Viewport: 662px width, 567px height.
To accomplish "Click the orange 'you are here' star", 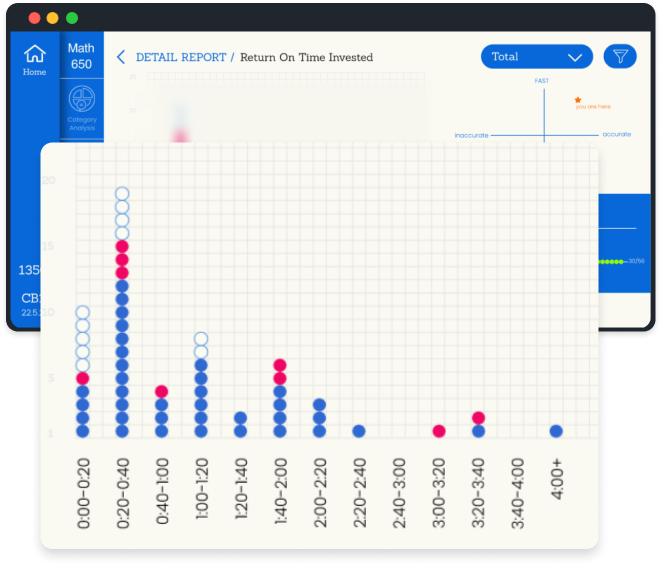I will 578,99.
